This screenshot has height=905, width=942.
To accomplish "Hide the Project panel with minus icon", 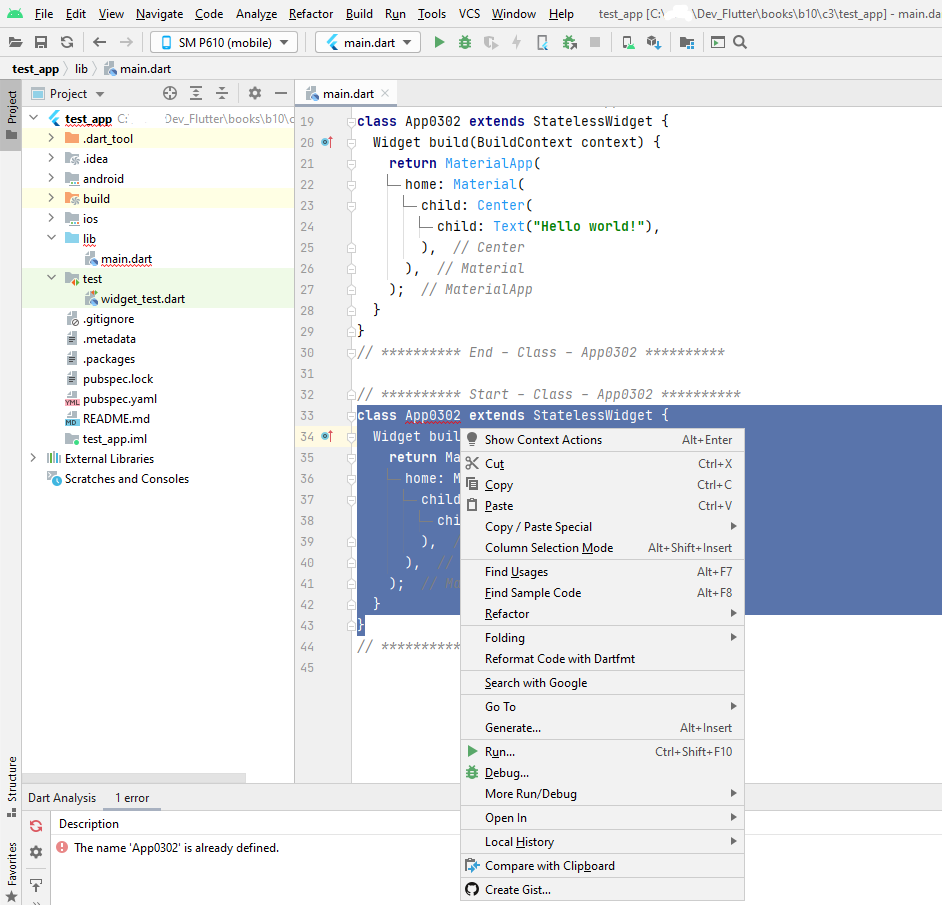I will point(281,93).
